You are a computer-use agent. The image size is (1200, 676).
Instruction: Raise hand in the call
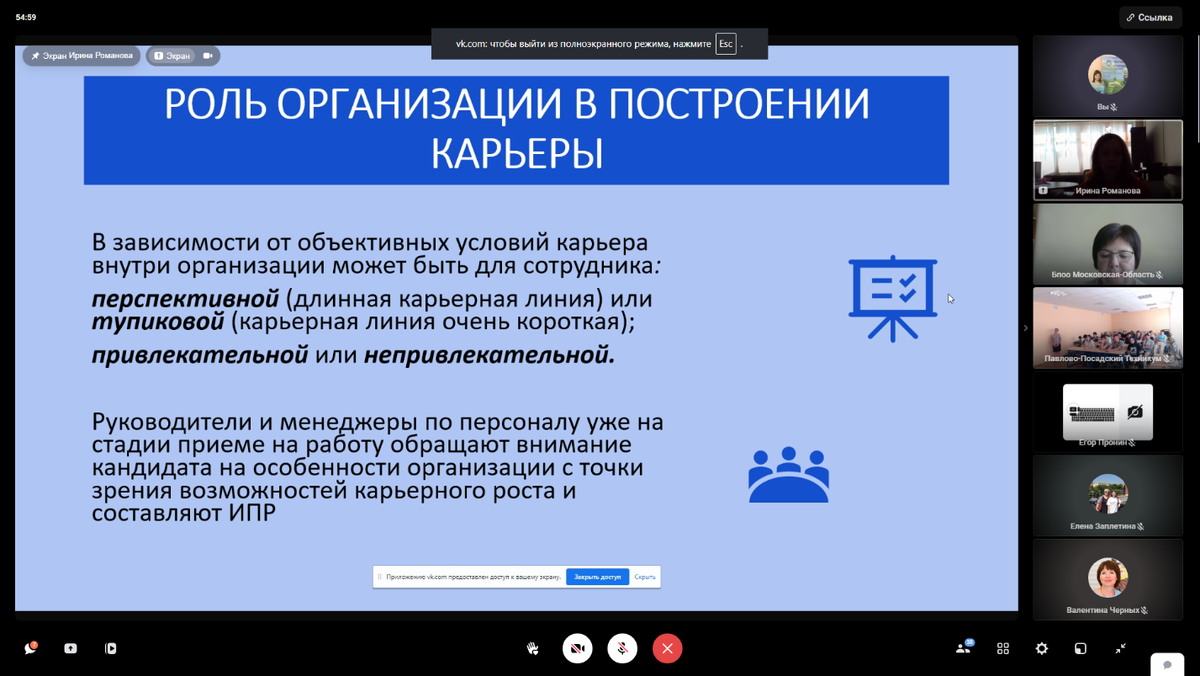pyautogui.click(x=533, y=648)
